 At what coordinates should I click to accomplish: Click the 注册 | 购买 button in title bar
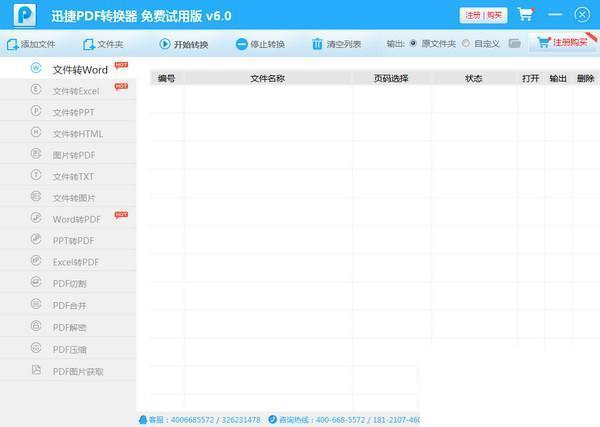(483, 15)
